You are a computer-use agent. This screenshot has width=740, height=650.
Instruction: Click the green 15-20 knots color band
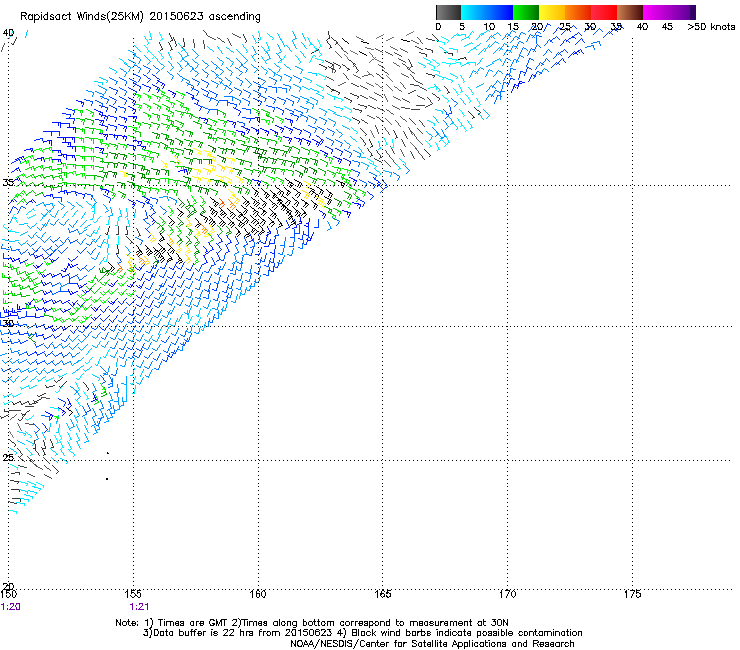point(526,12)
